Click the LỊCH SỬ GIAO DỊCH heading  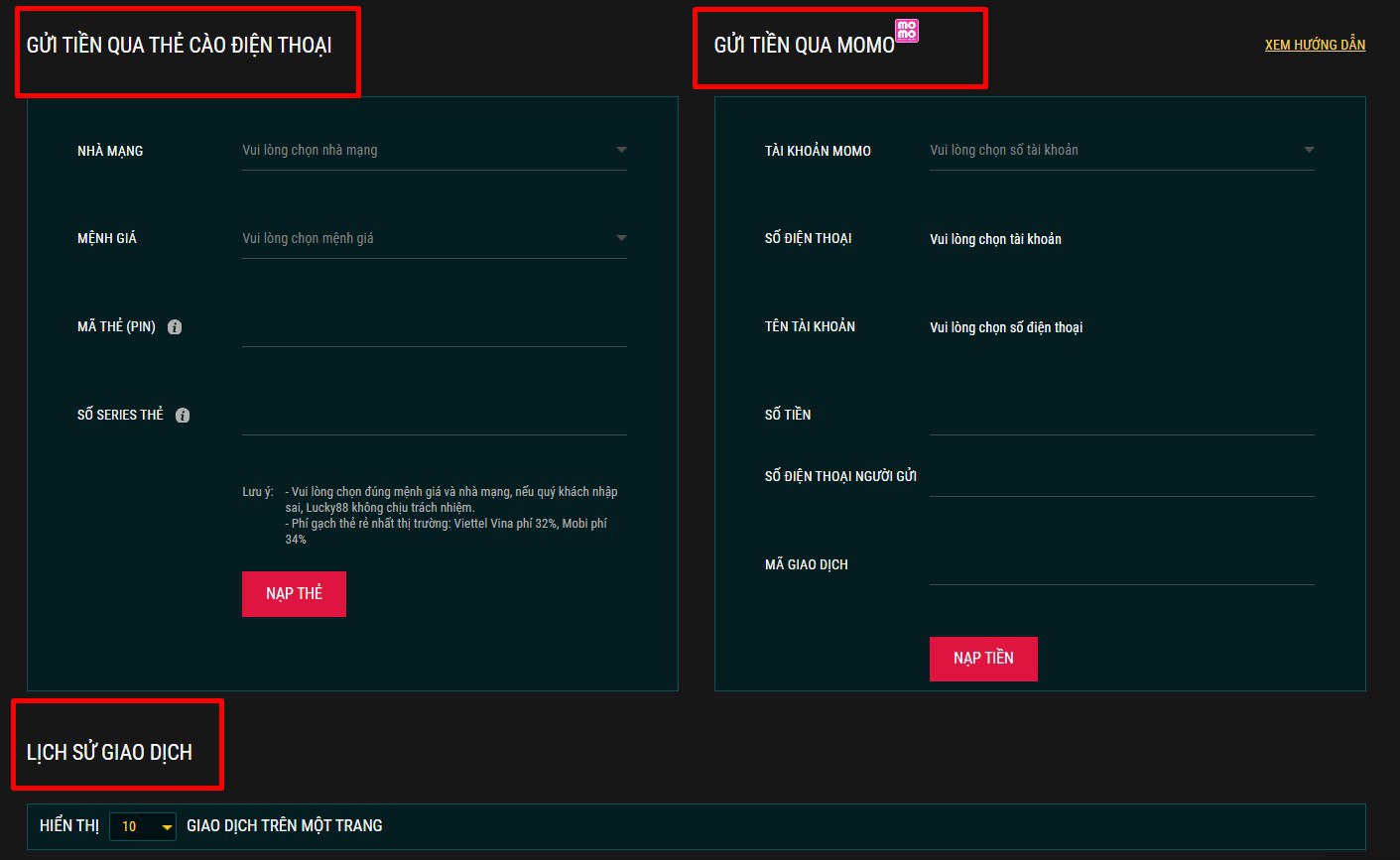pos(109,753)
